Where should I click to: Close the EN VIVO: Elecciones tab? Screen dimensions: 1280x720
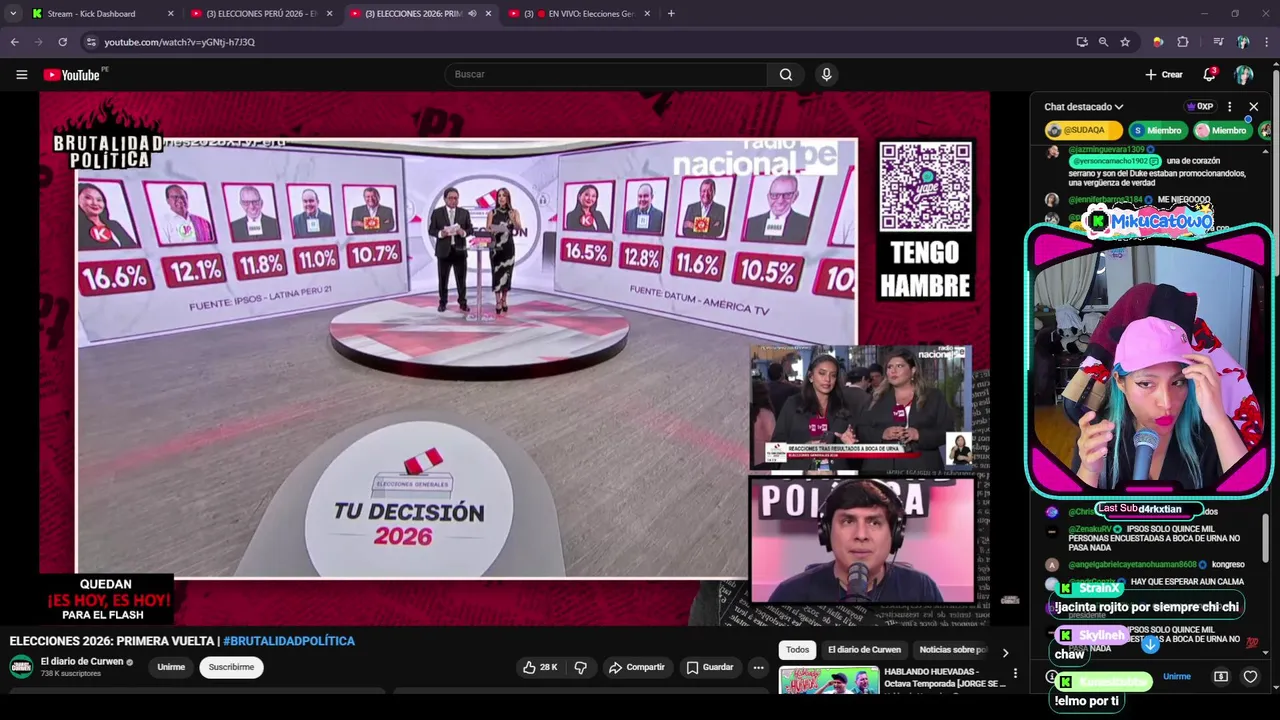point(647,14)
